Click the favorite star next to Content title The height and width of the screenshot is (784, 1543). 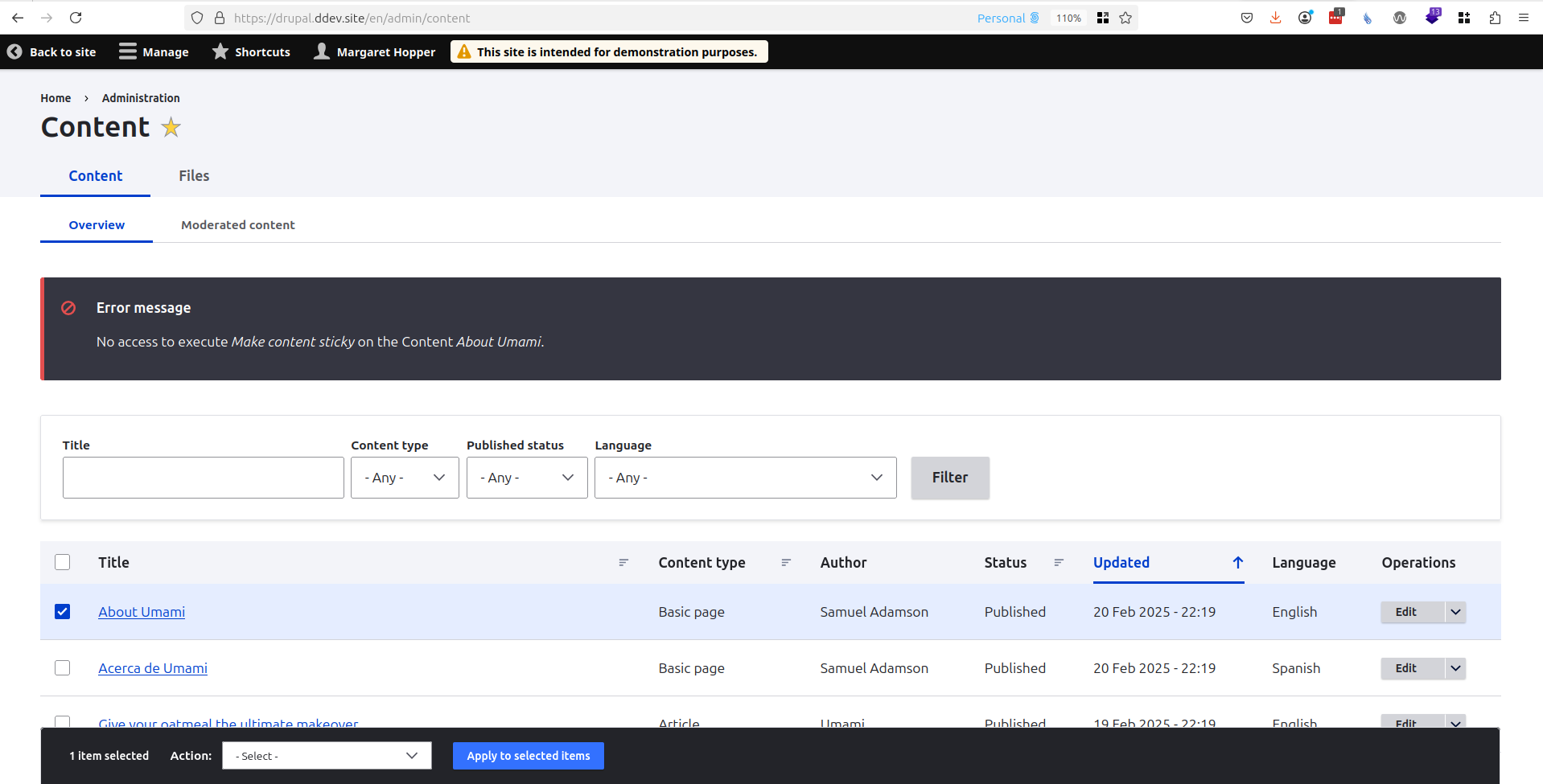tap(171, 128)
